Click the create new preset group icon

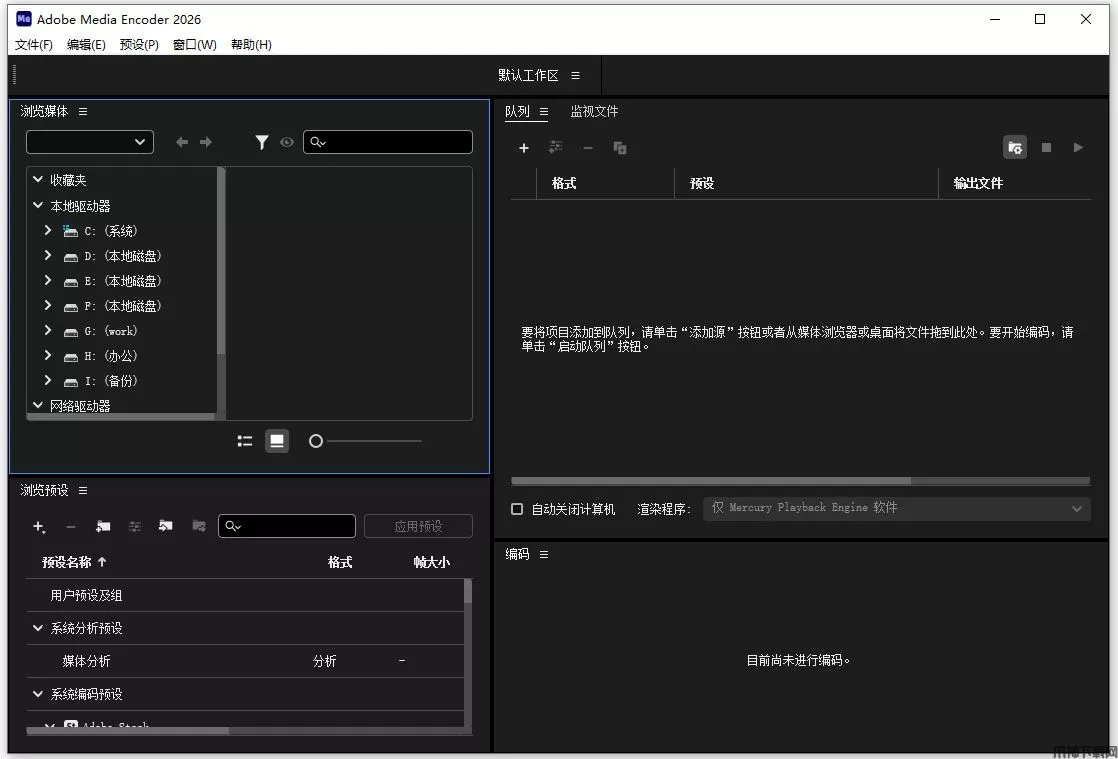pyautogui.click(x=103, y=526)
